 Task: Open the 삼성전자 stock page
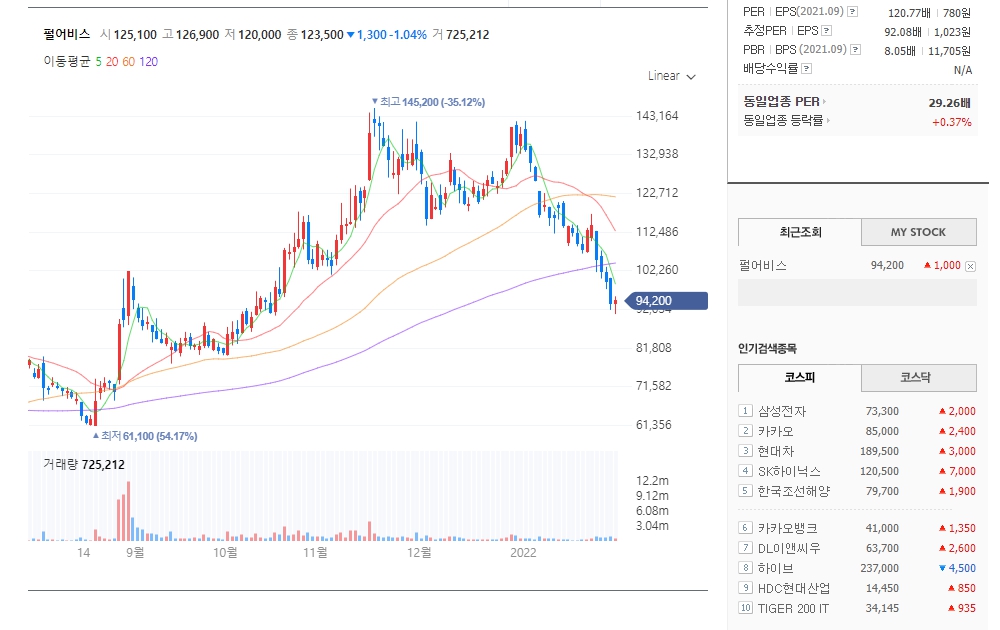coord(781,410)
